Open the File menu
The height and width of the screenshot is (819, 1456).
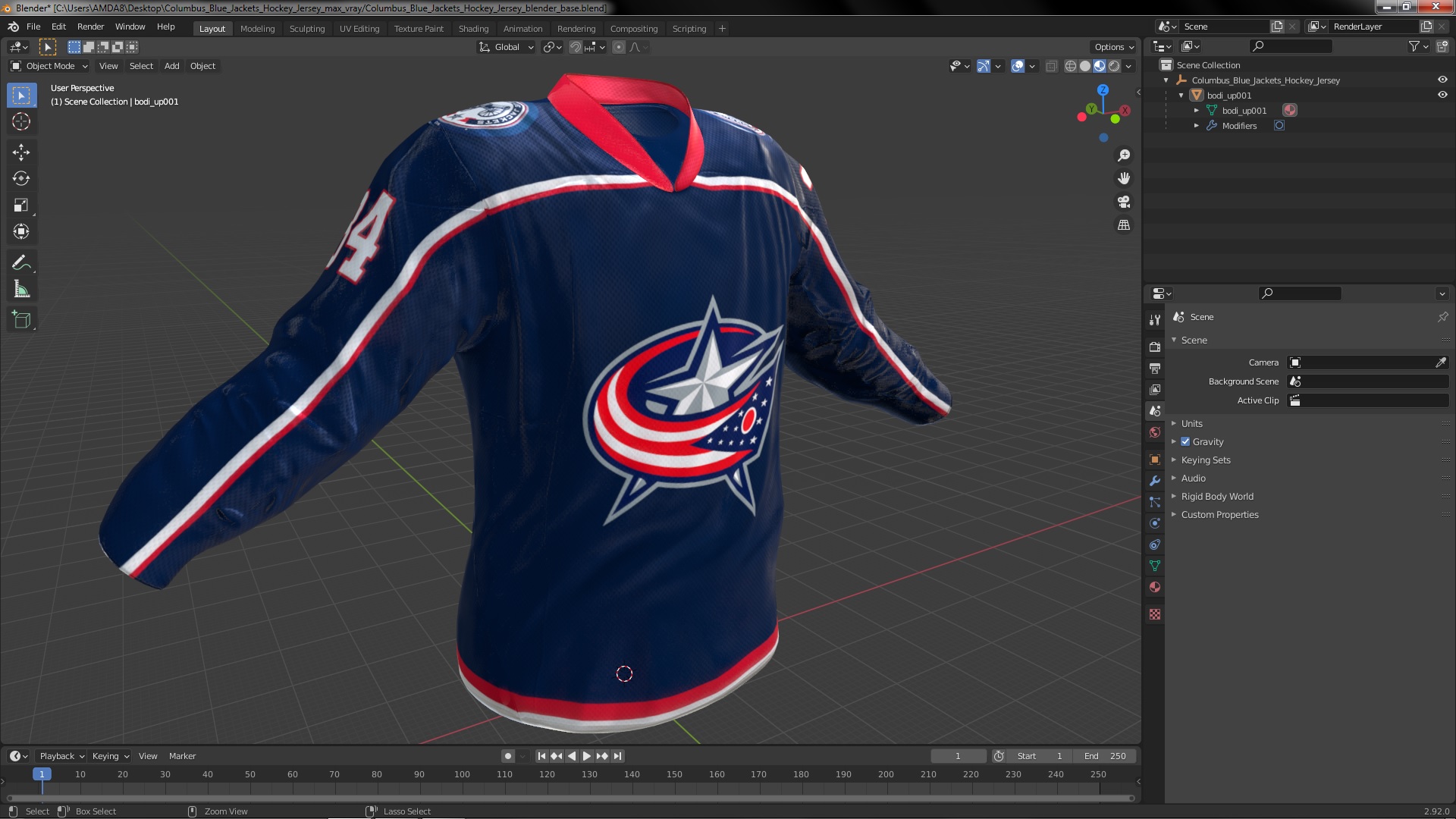pos(33,27)
